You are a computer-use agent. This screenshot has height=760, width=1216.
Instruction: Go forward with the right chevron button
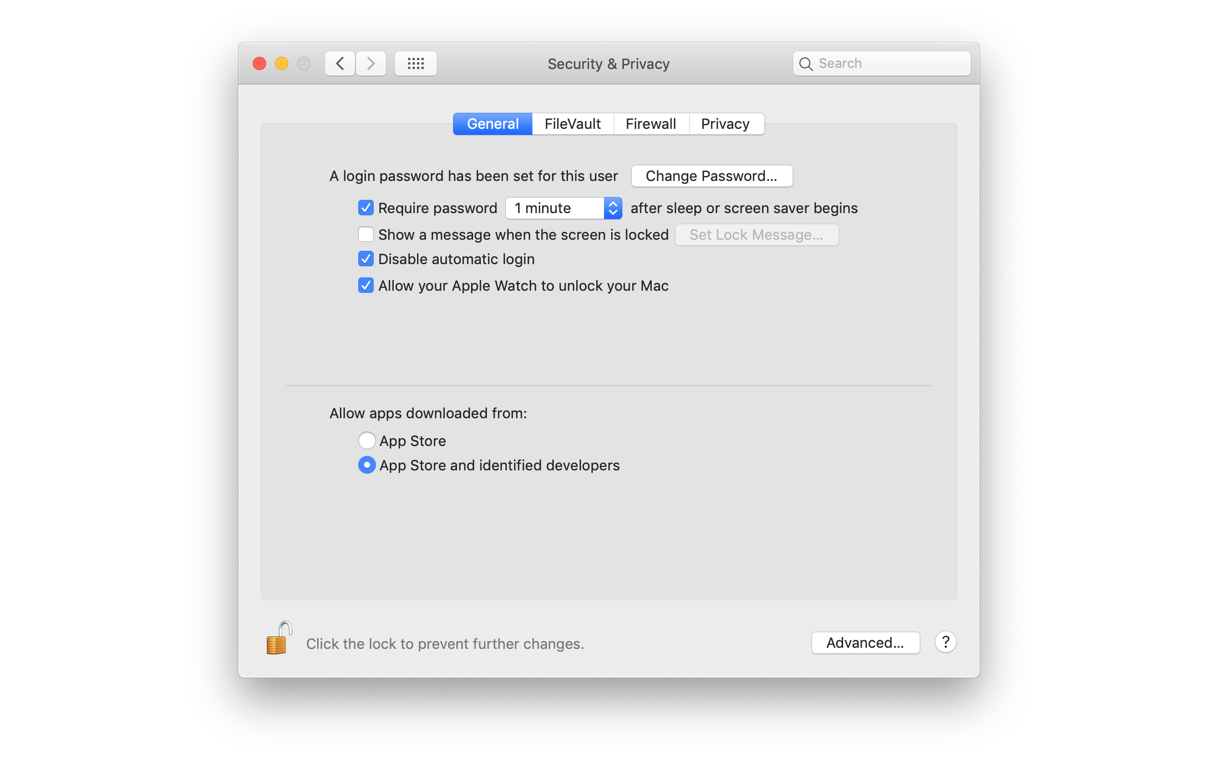pos(371,63)
